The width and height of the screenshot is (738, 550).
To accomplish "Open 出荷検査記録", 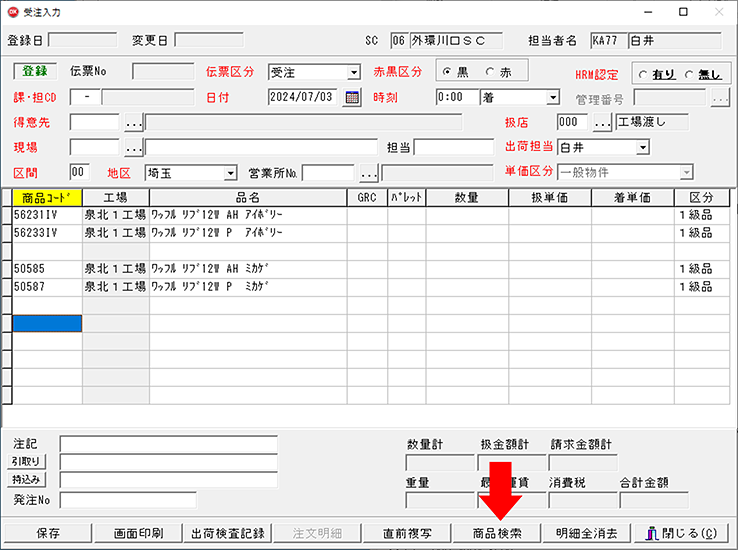I will [228, 533].
